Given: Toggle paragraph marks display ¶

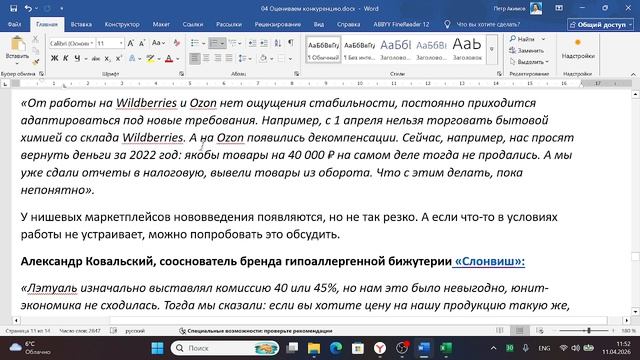Looking at the screenshot, I should tap(291, 43).
